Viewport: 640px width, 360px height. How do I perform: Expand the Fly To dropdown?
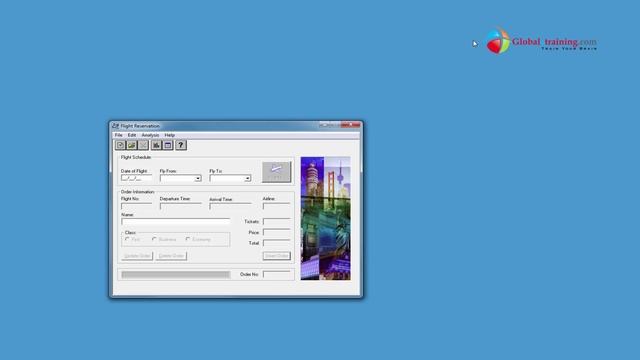pos(247,178)
